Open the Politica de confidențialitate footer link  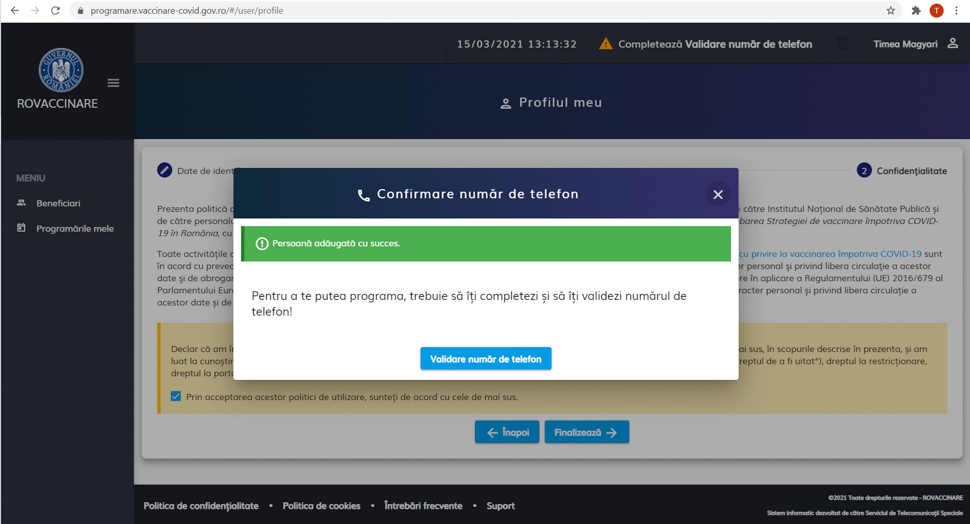(201, 506)
